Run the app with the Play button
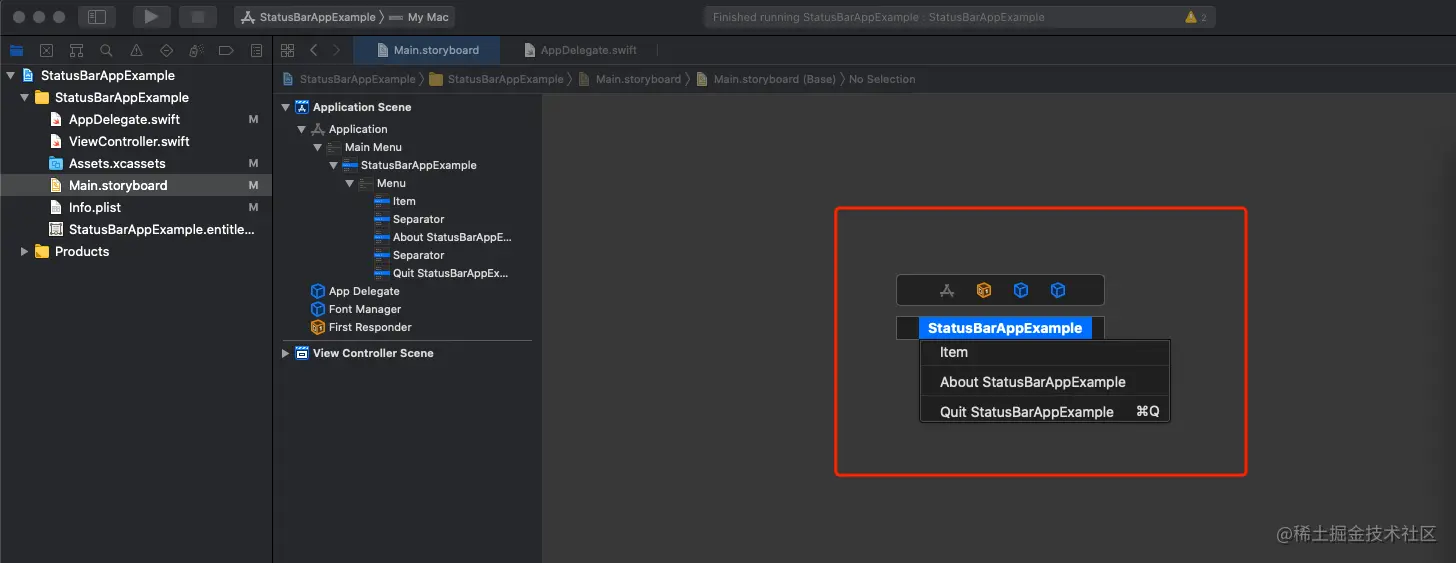 tap(151, 17)
